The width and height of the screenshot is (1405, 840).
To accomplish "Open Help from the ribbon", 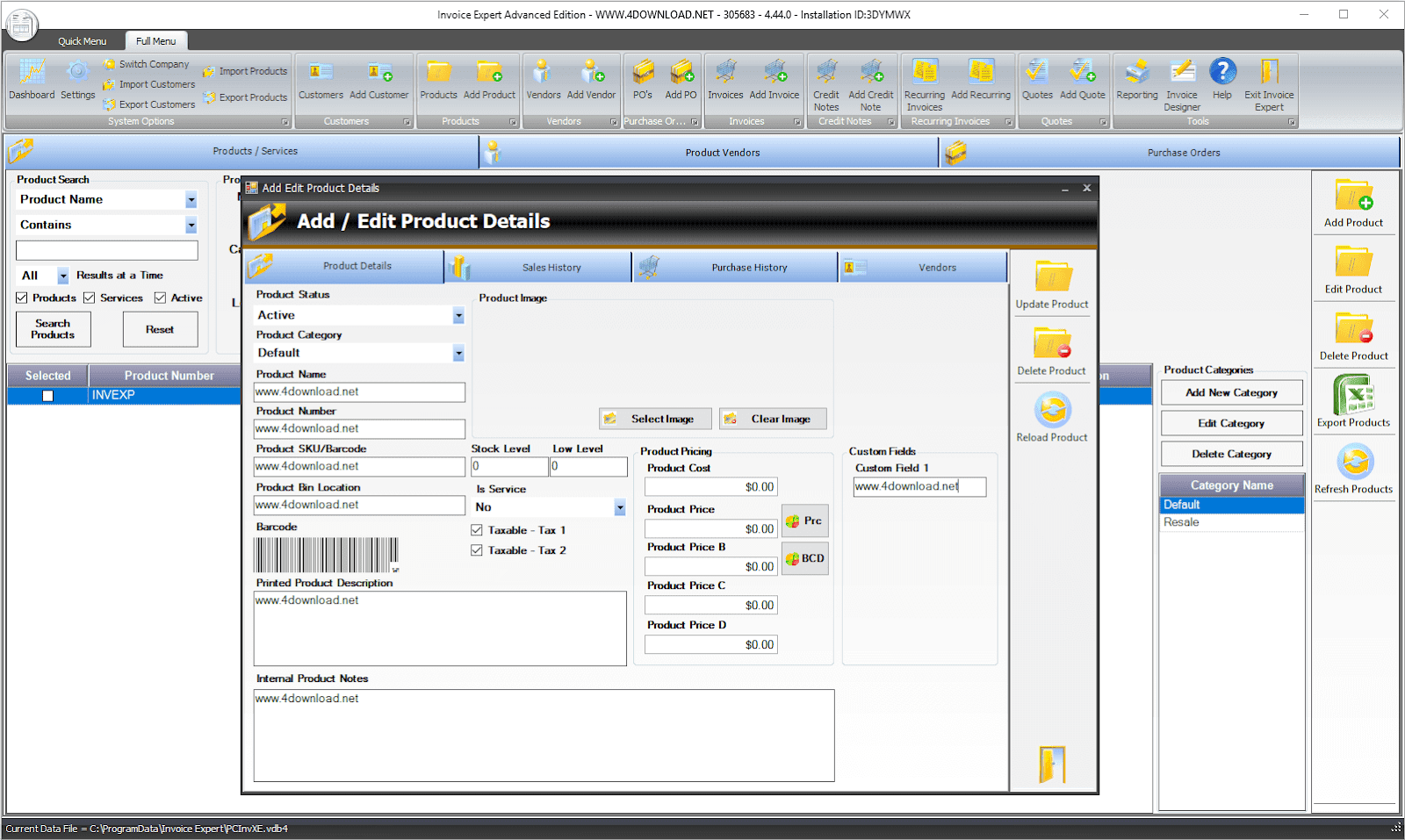I will (x=1222, y=79).
